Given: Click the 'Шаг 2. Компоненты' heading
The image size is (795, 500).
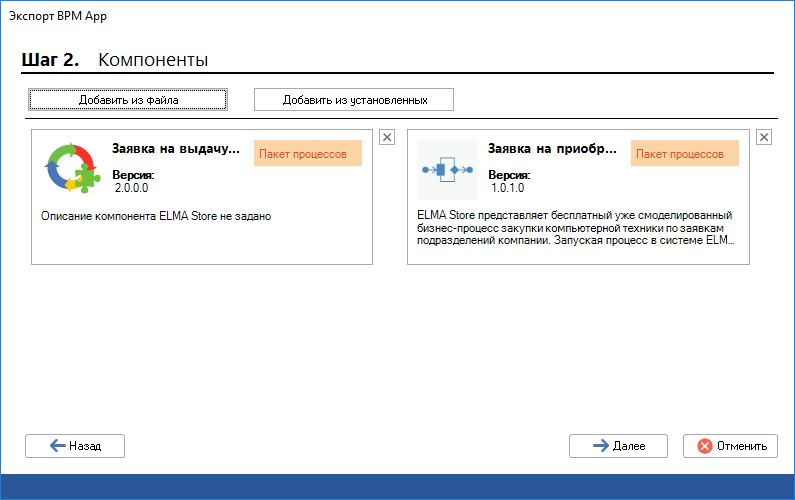Looking at the screenshot, I should click(x=115, y=60).
